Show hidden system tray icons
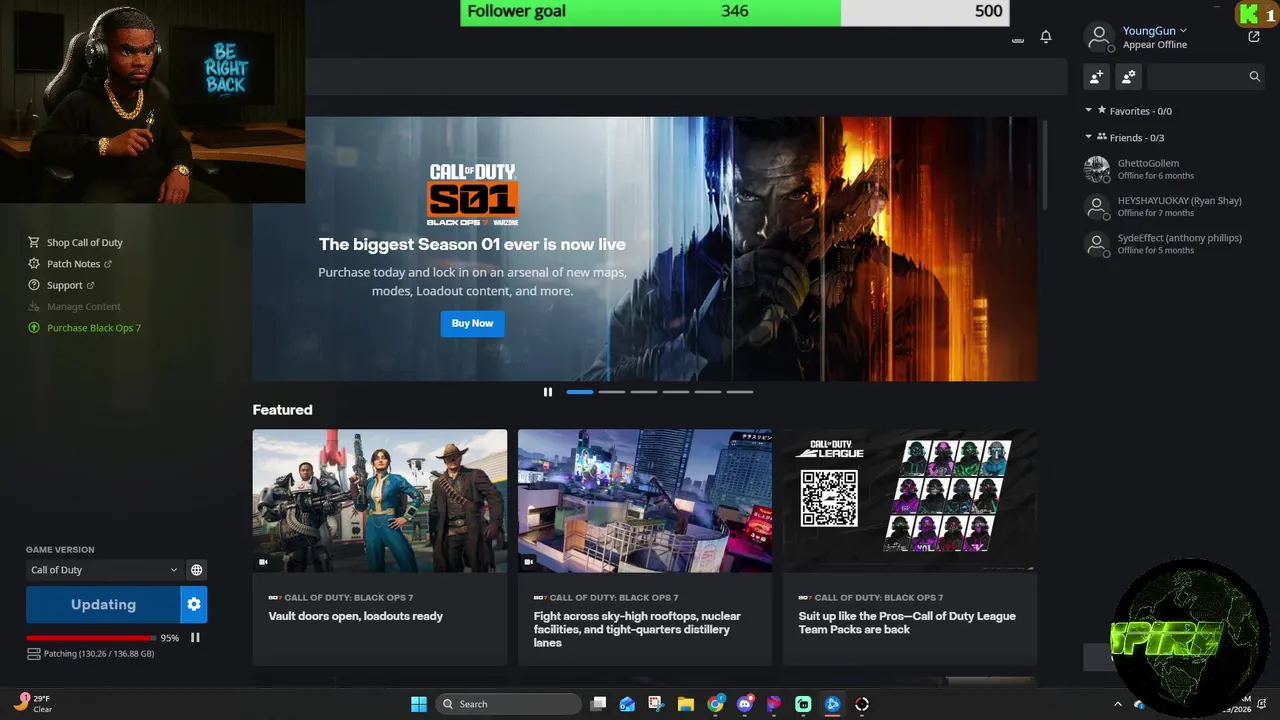1280x720 pixels. (1118, 704)
